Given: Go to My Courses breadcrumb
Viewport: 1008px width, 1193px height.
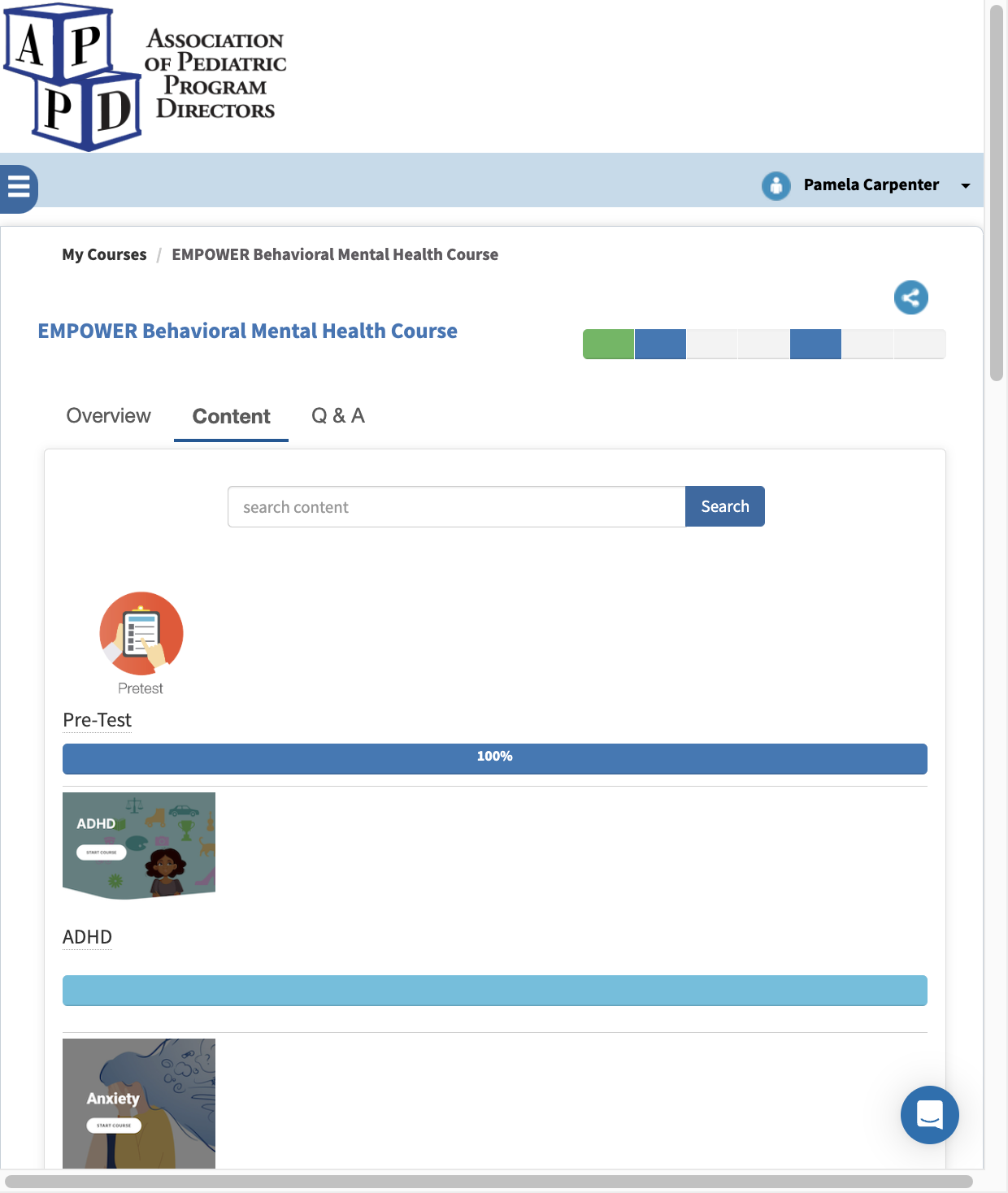Looking at the screenshot, I should click(104, 254).
